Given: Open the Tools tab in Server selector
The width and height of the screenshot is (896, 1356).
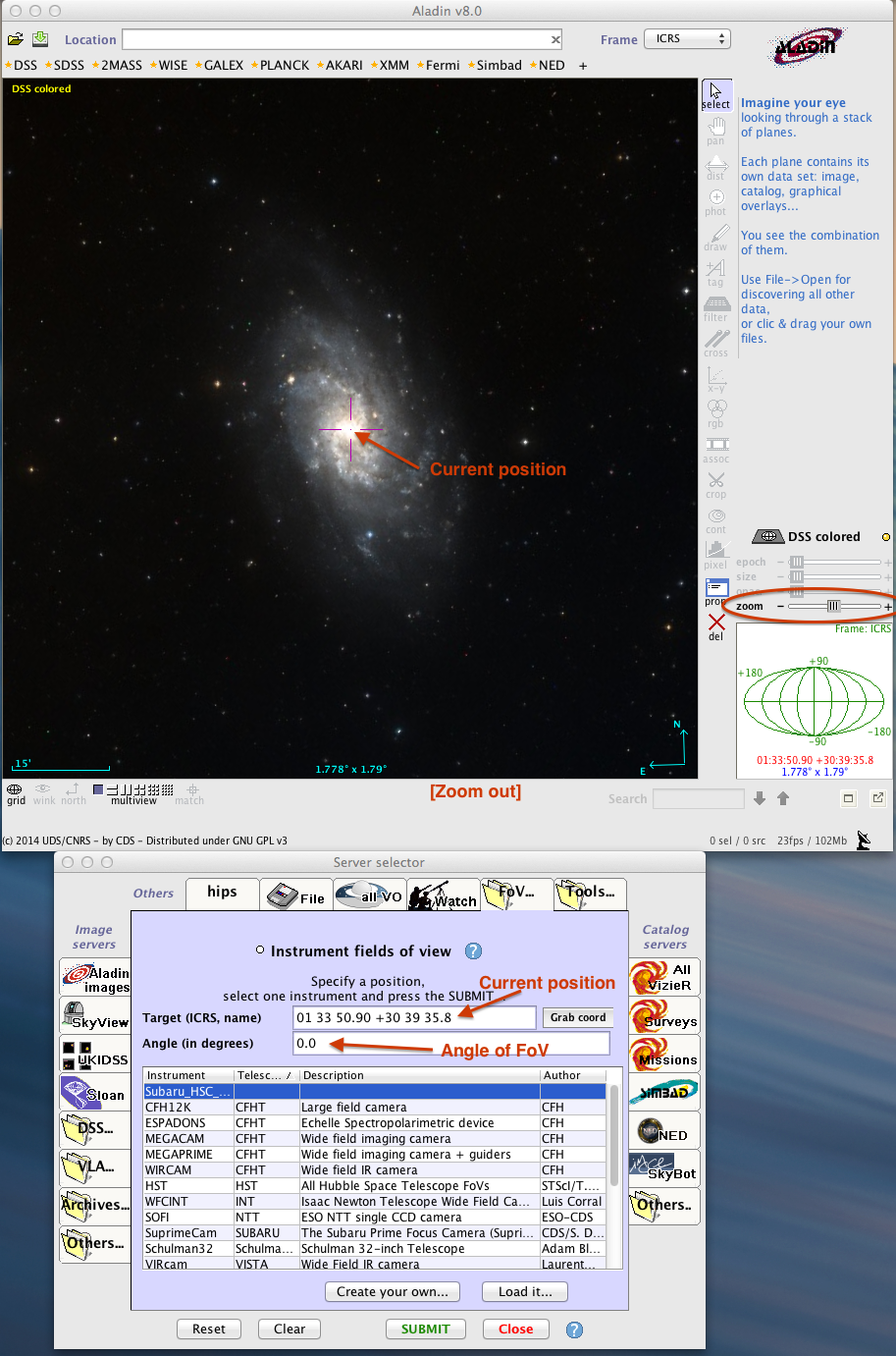Looking at the screenshot, I should point(590,894).
